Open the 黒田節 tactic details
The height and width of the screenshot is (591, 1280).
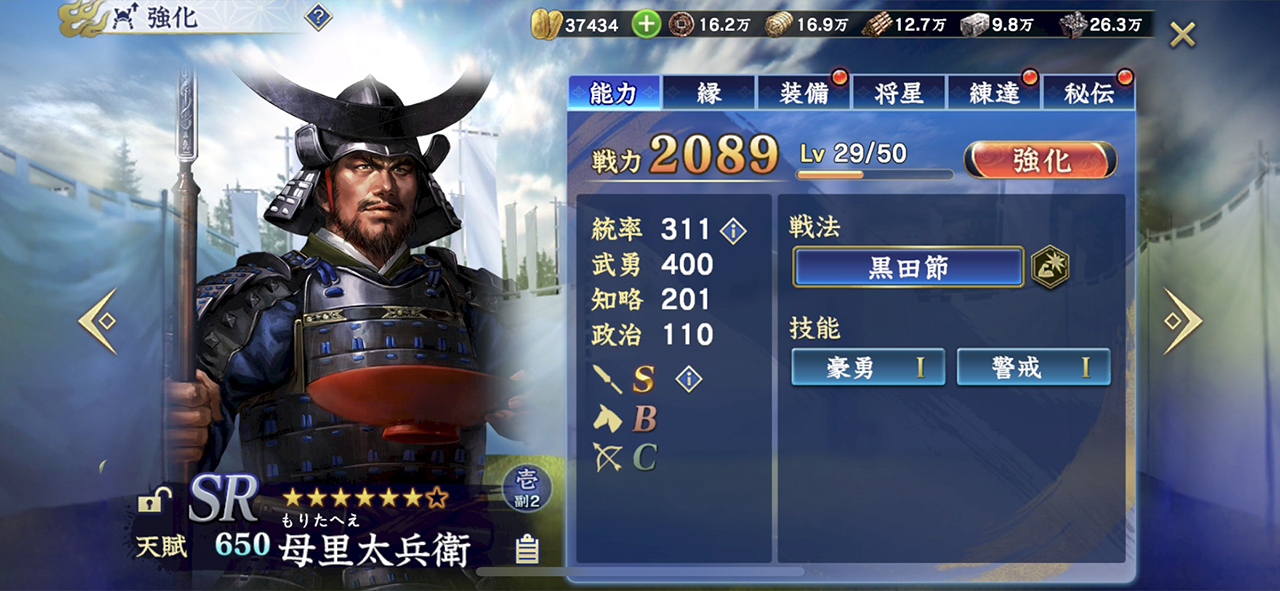point(908,267)
